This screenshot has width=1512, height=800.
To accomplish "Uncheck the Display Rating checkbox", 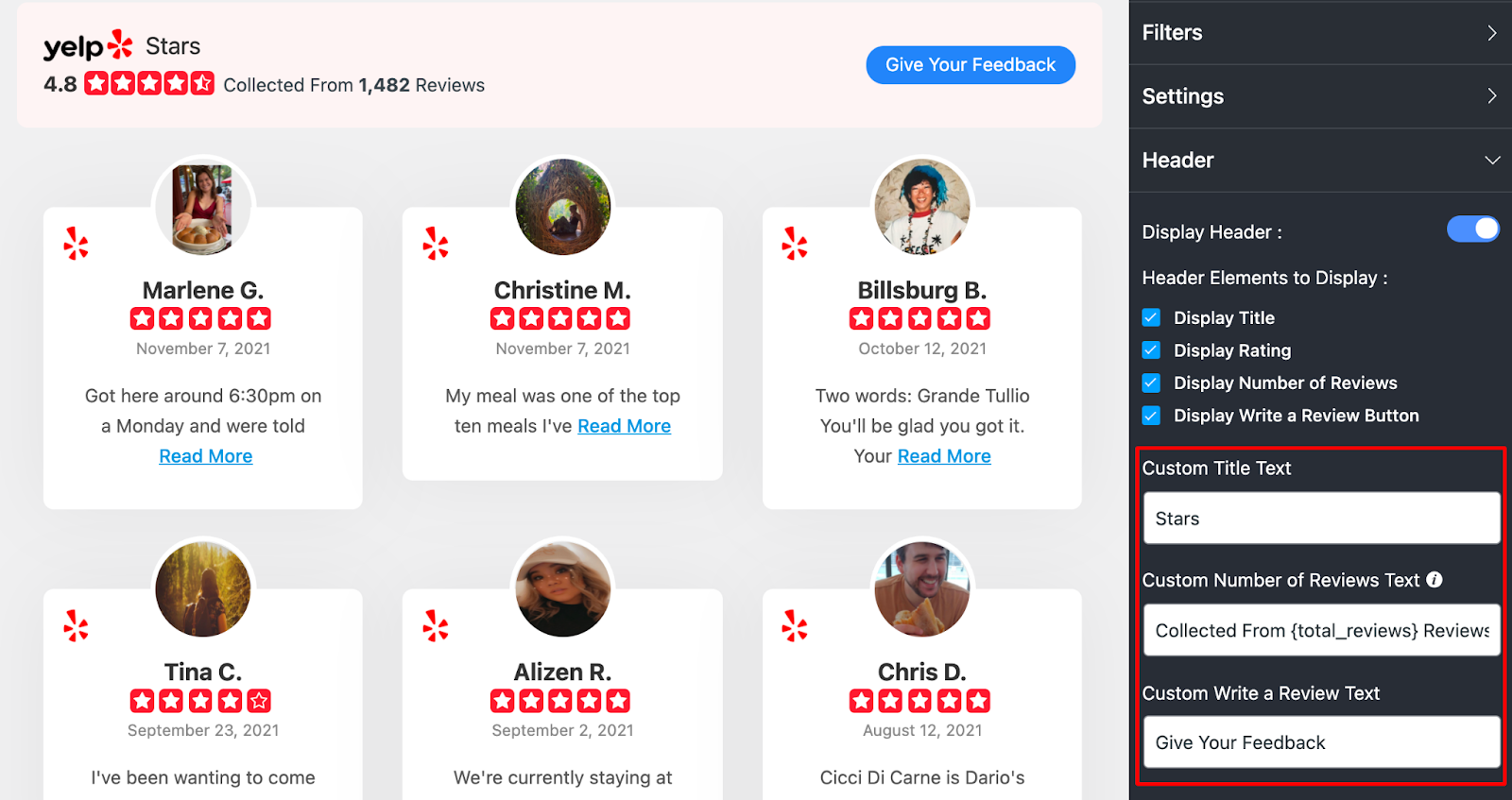I will [1151, 350].
